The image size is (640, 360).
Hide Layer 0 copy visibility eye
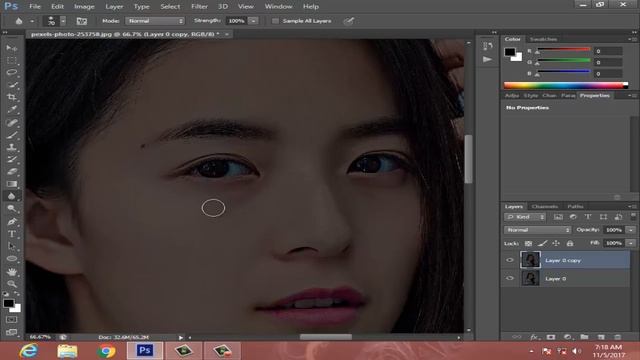tap(510, 260)
